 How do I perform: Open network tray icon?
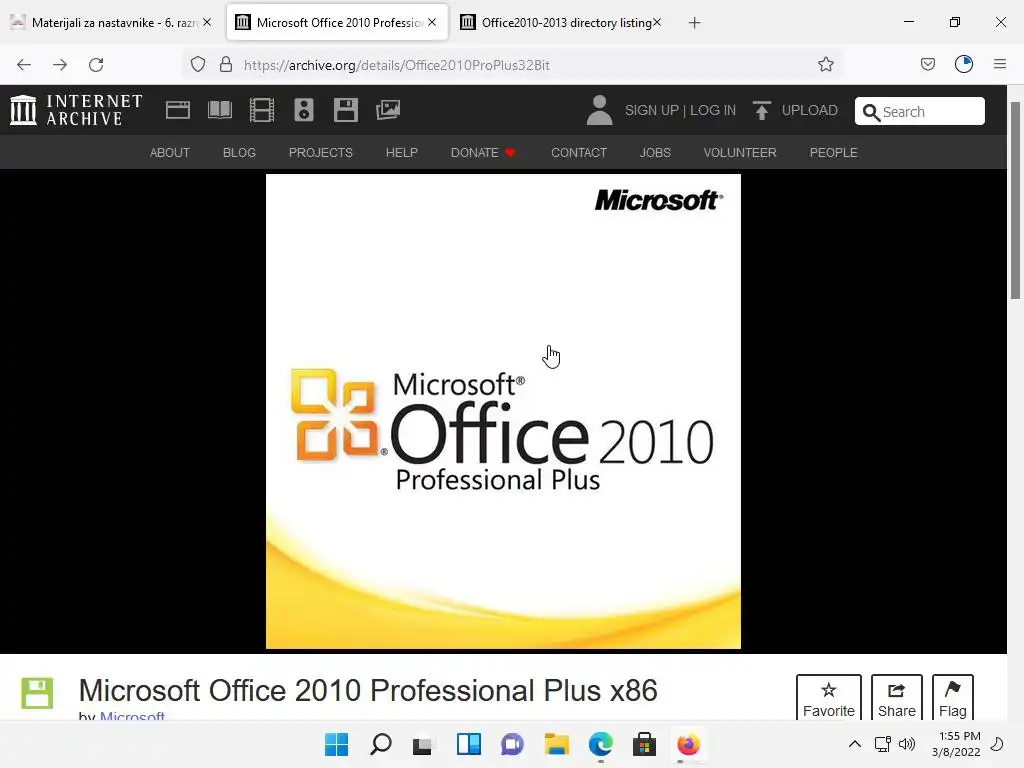point(883,744)
